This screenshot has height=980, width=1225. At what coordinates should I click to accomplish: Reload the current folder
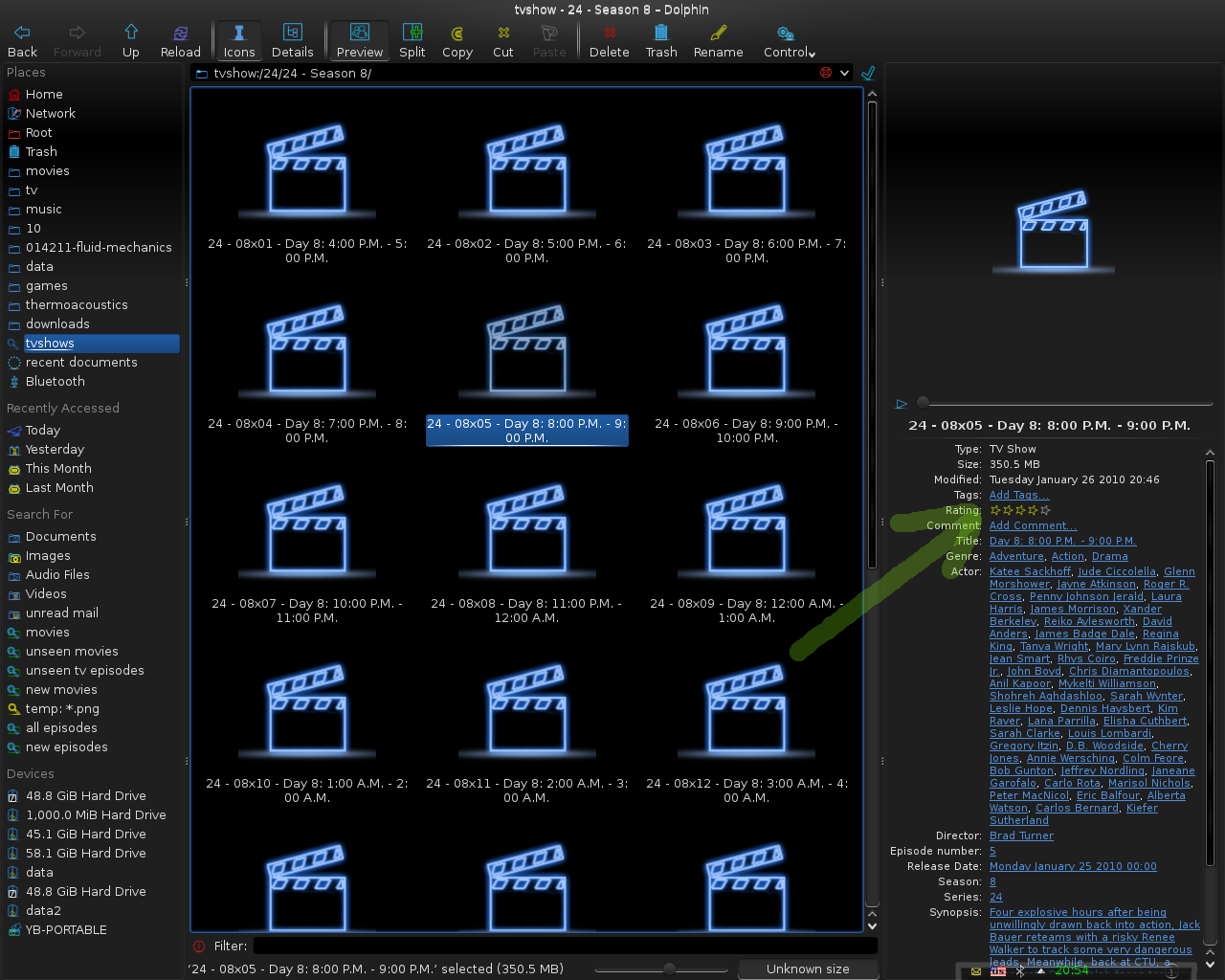pyautogui.click(x=181, y=41)
